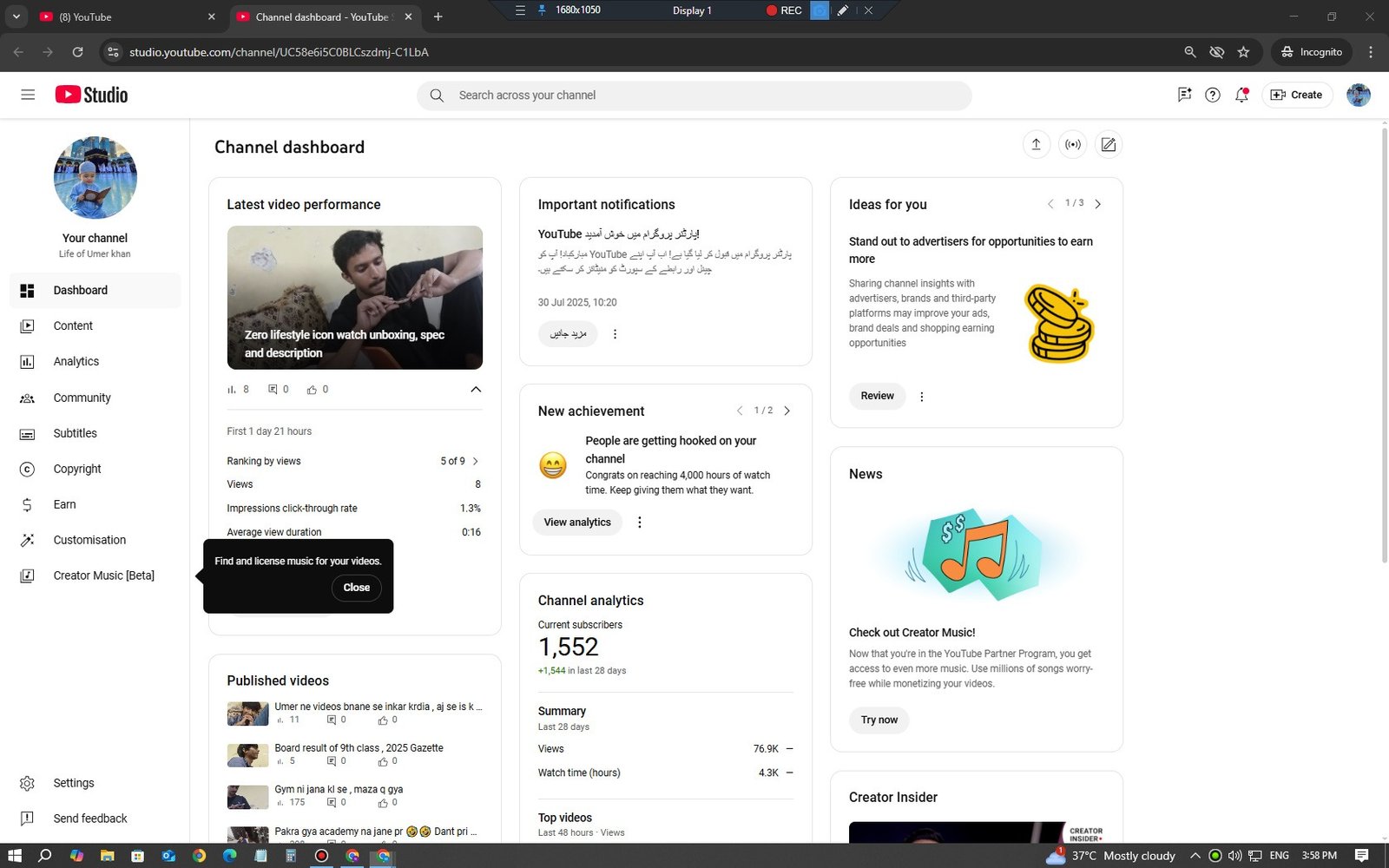Image resolution: width=1389 pixels, height=868 pixels.
Task: Click the latest video views count icon
Action: coord(232,390)
